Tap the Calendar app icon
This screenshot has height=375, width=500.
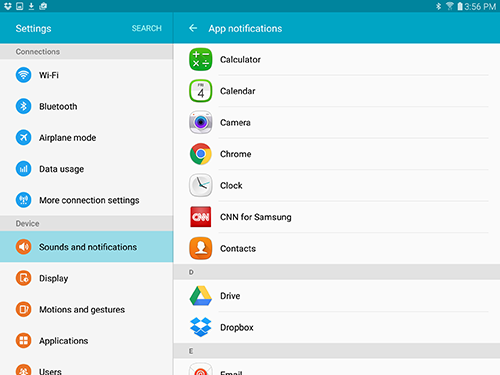click(x=201, y=91)
